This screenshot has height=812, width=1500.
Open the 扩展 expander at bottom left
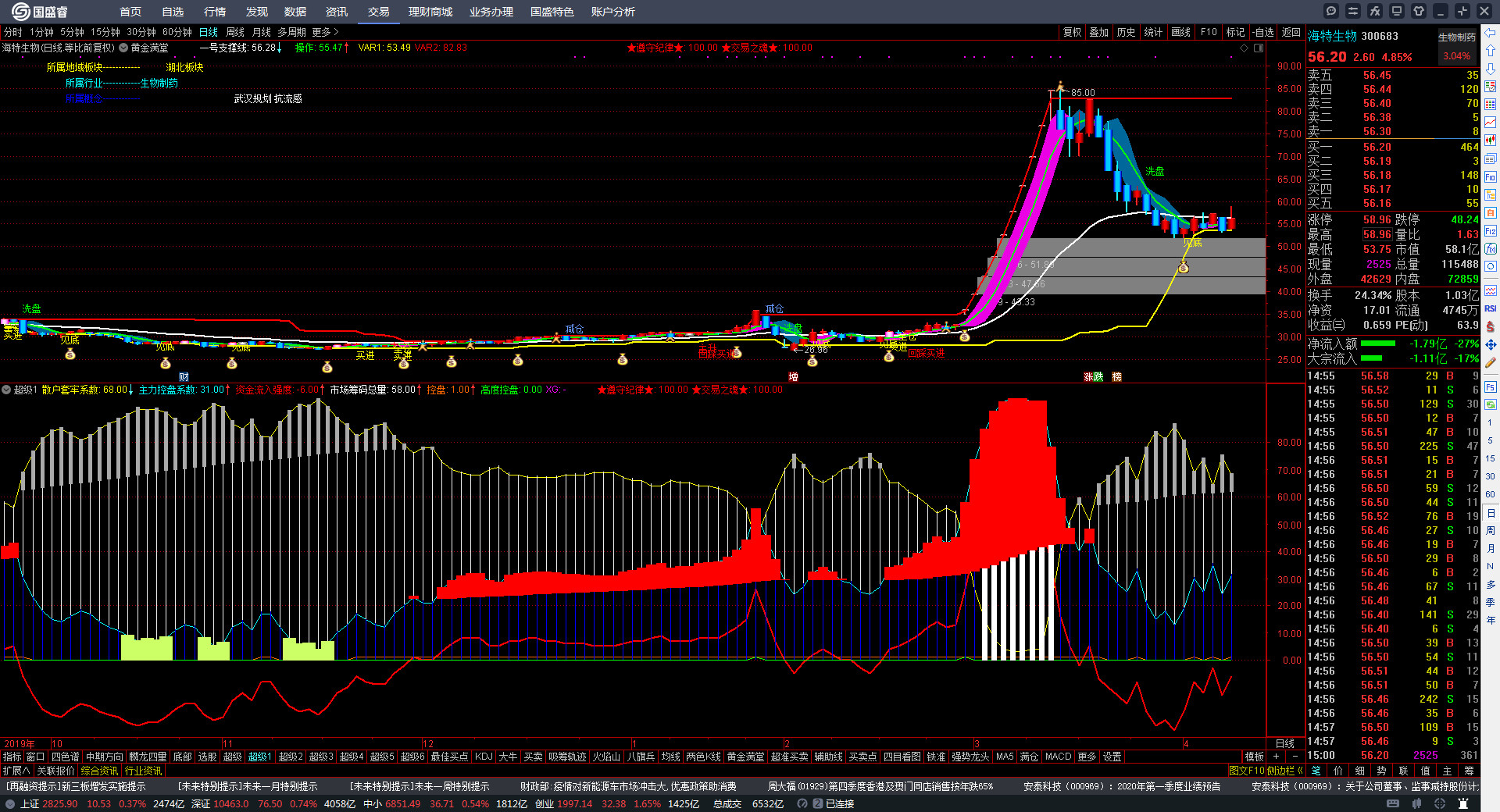pyautogui.click(x=16, y=770)
